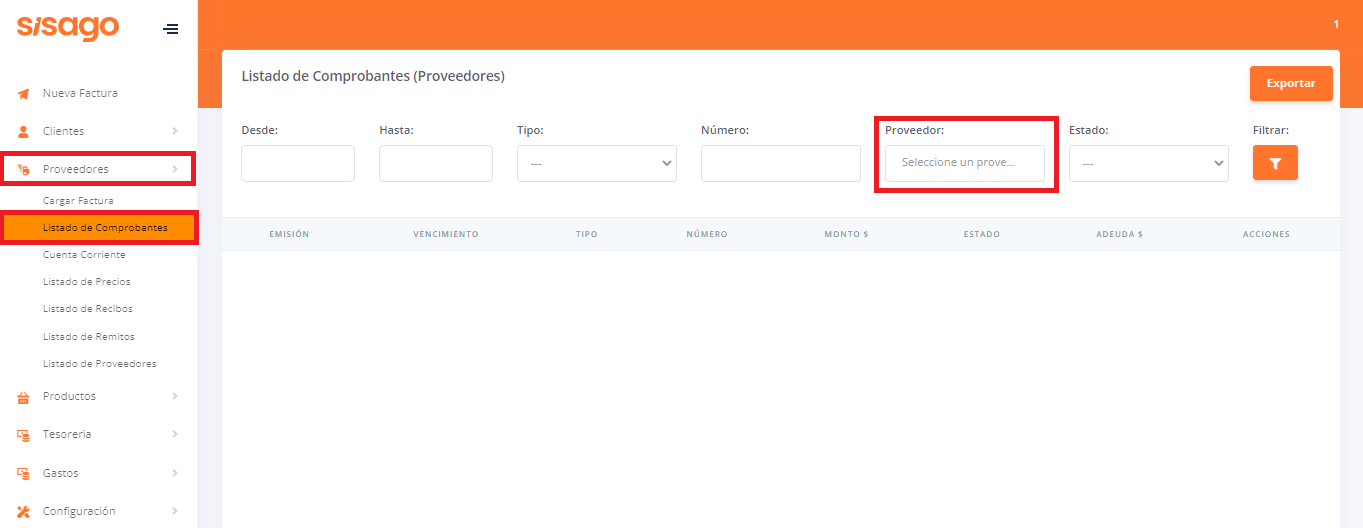Viewport: 1363px width, 528px height.
Task: Click the Productos basket icon
Action: click(x=24, y=397)
